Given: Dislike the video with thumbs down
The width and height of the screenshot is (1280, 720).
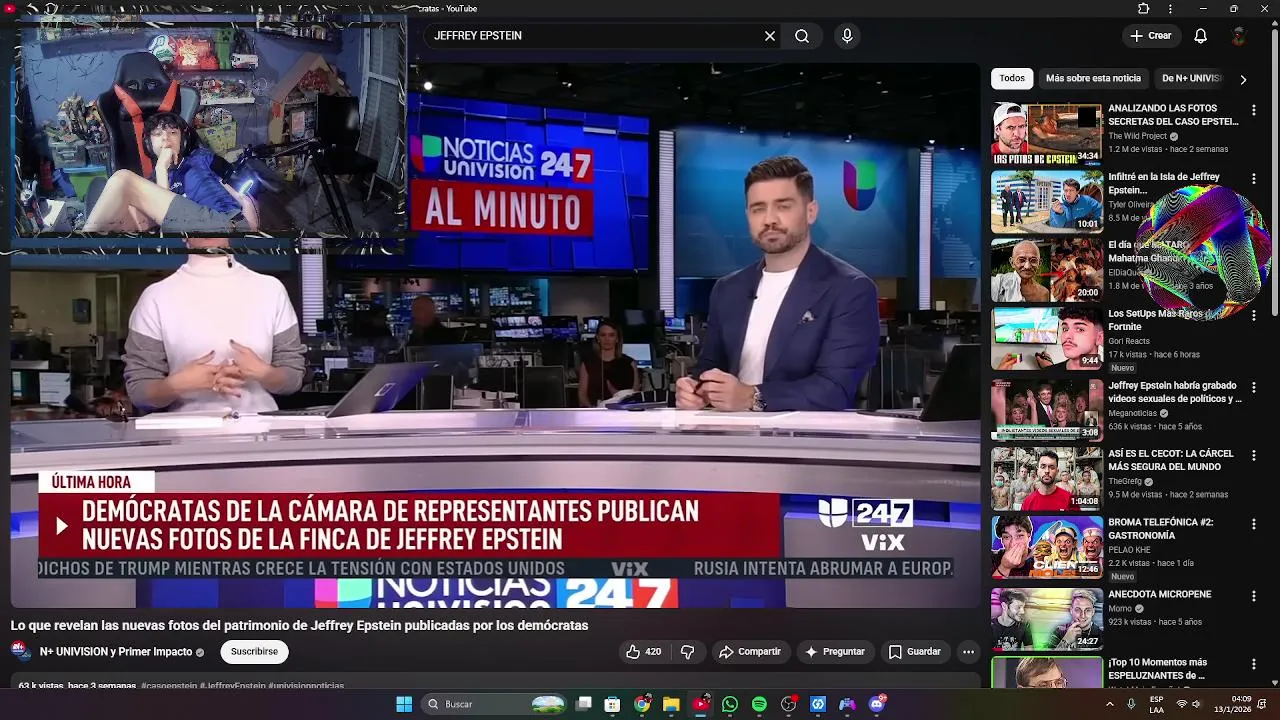Looking at the screenshot, I should click(x=687, y=652).
